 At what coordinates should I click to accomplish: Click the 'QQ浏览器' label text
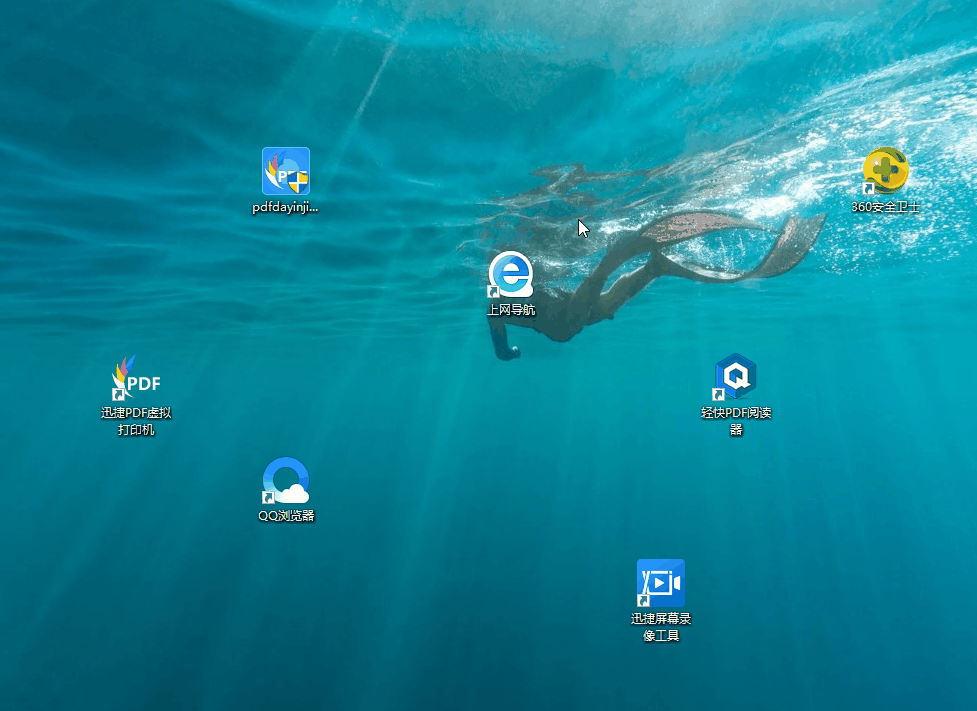(286, 516)
